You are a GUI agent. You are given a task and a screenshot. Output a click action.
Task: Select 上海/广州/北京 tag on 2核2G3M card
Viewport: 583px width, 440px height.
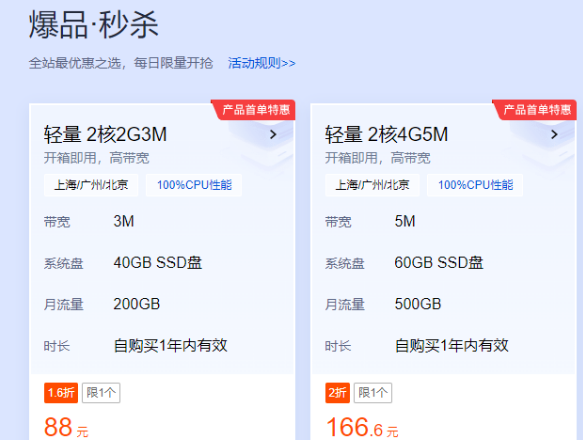coord(91,185)
